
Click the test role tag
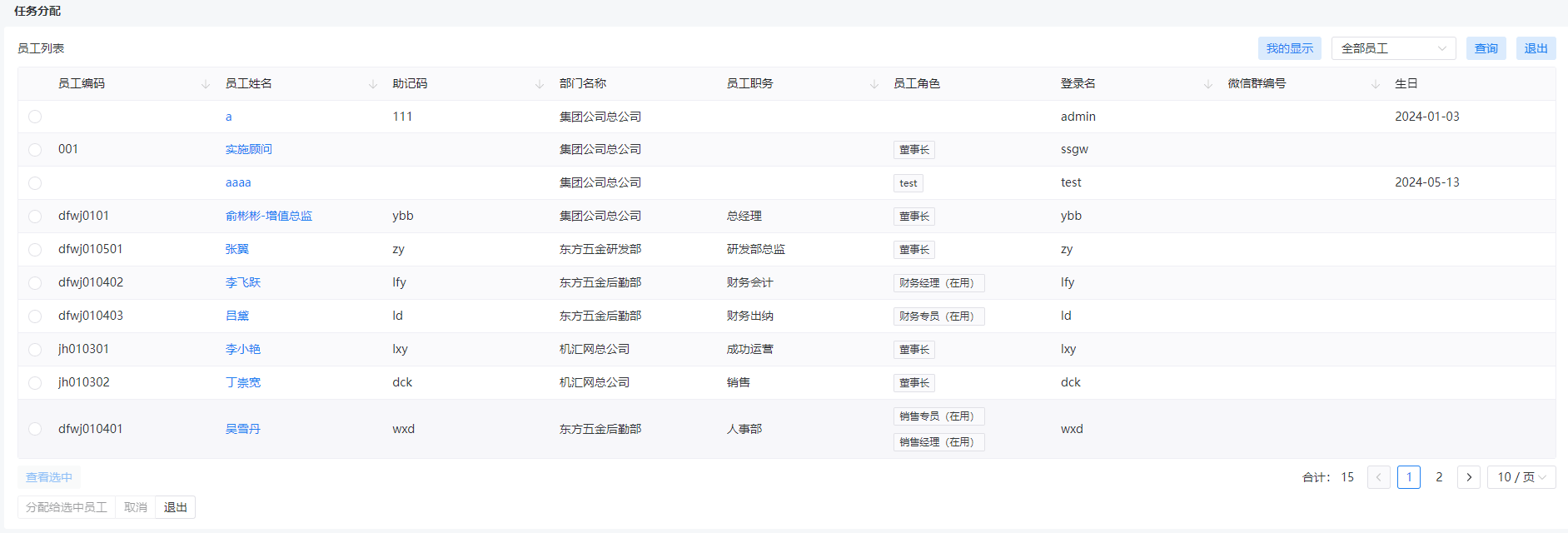pos(908,183)
